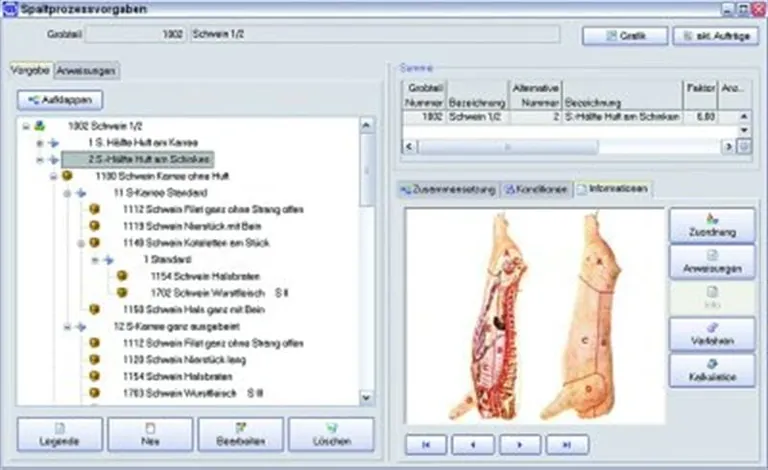Click the Verfahren procedure button
The height and width of the screenshot is (470, 768).
click(x=711, y=334)
